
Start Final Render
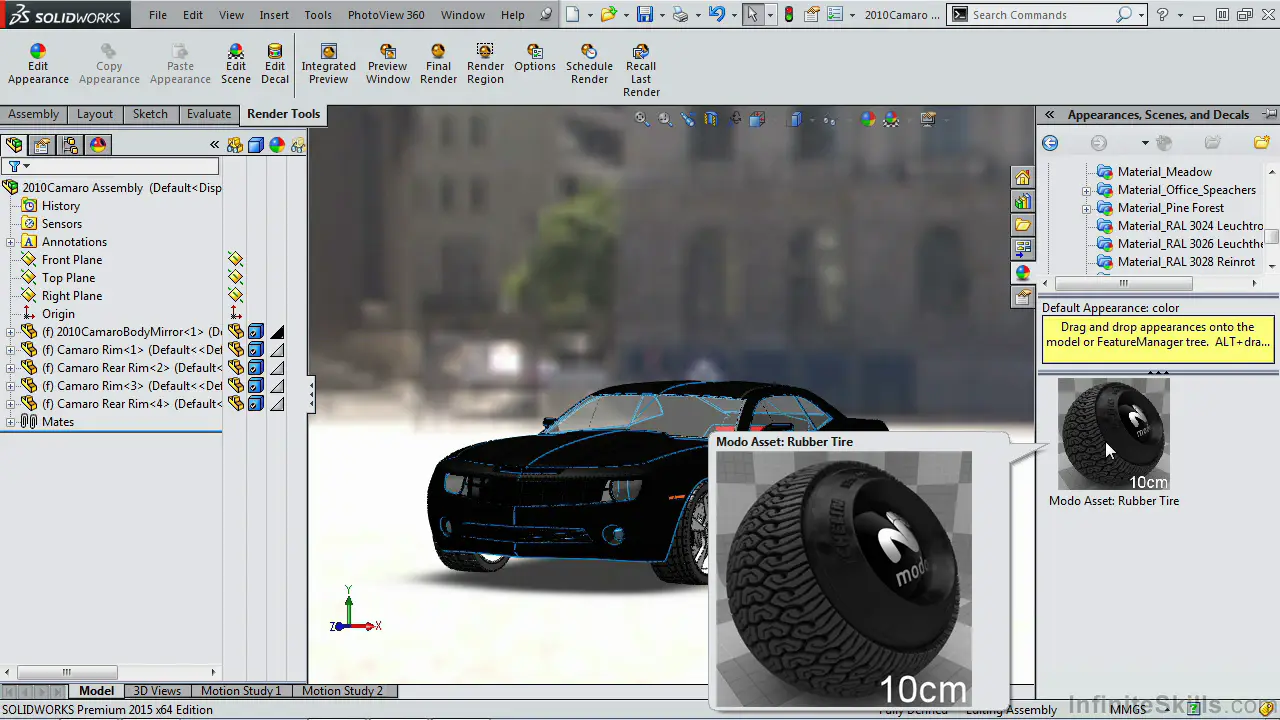coord(438,65)
